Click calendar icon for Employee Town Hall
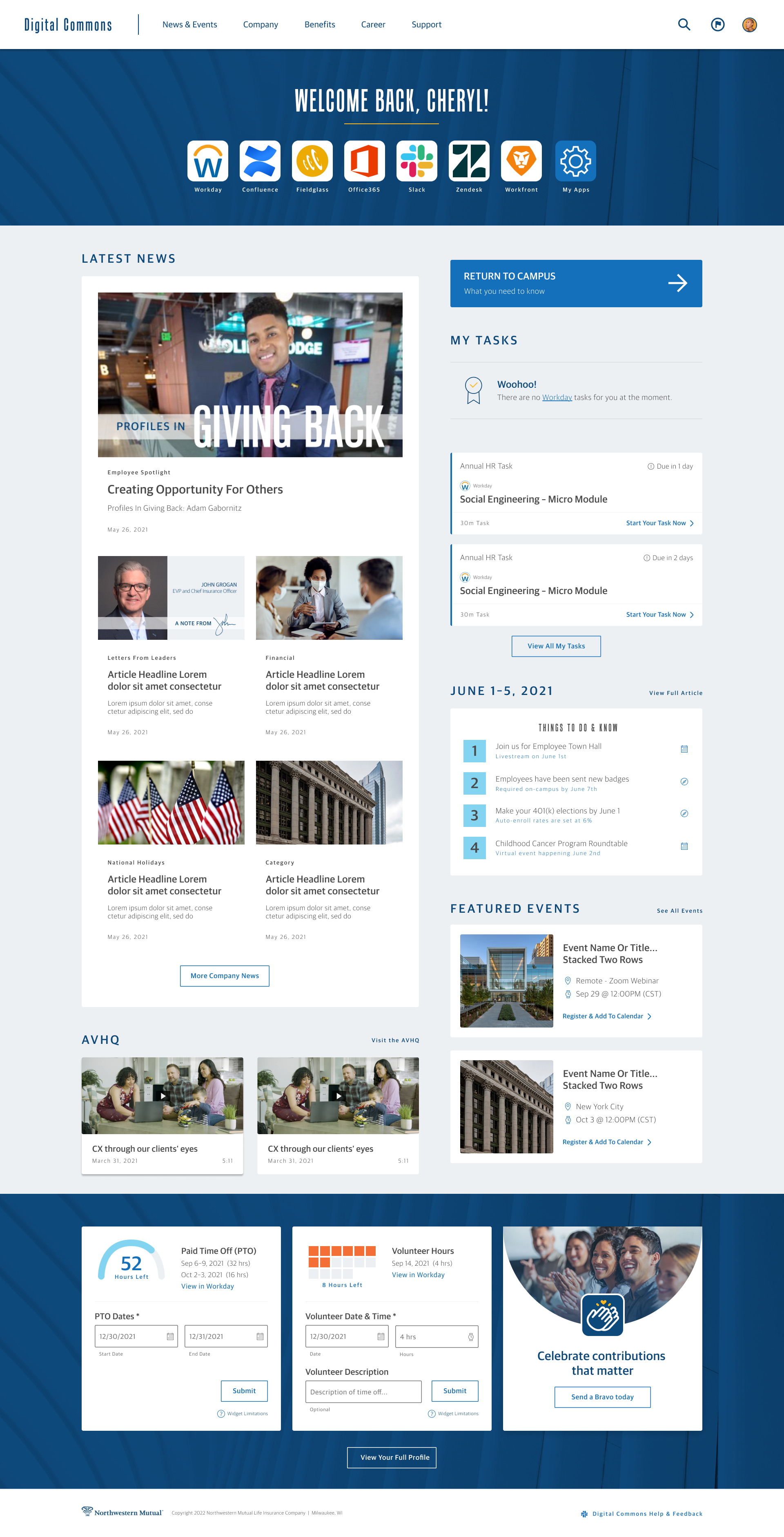 (684, 749)
